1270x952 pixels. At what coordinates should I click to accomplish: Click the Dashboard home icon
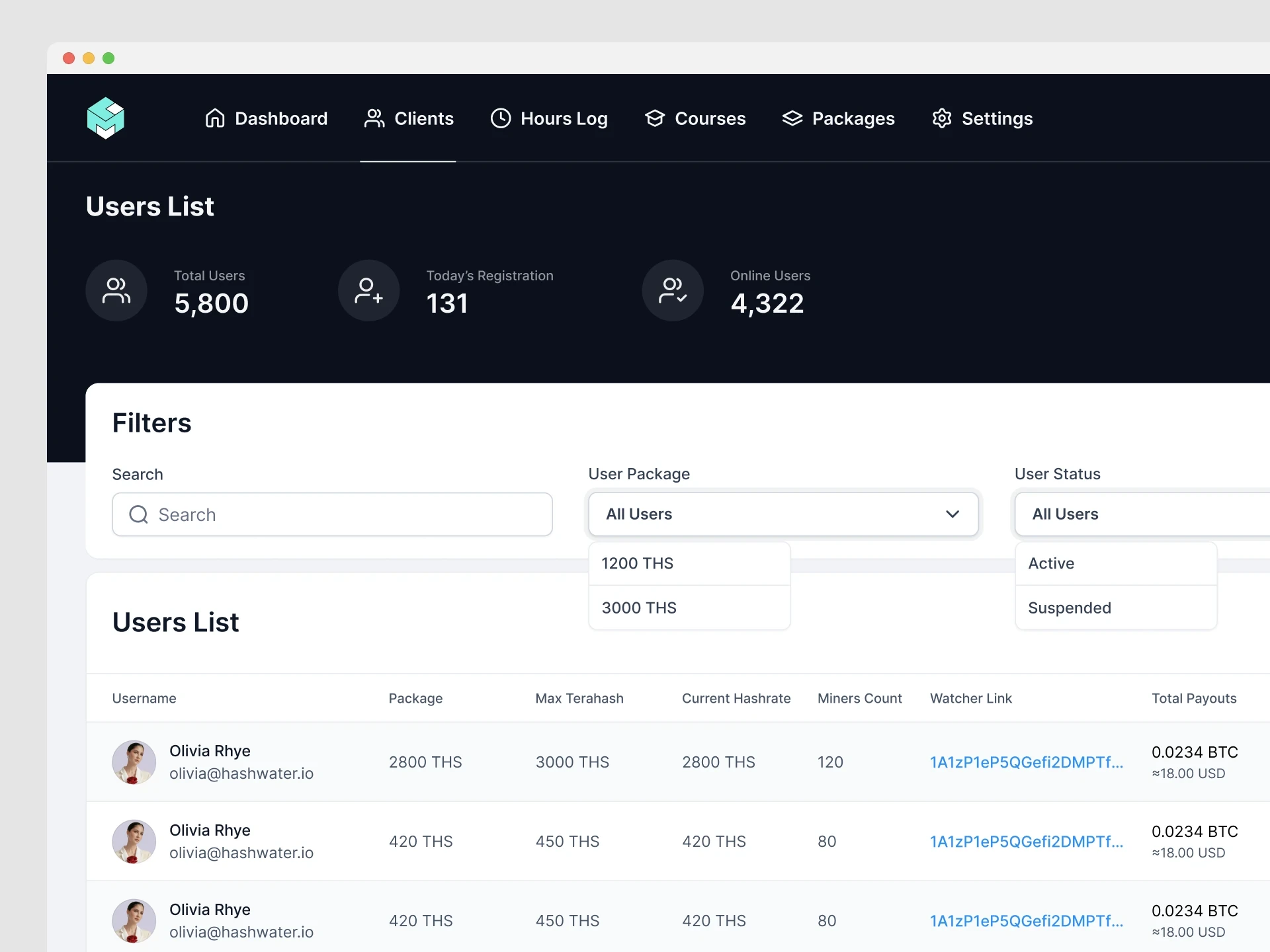pos(215,118)
